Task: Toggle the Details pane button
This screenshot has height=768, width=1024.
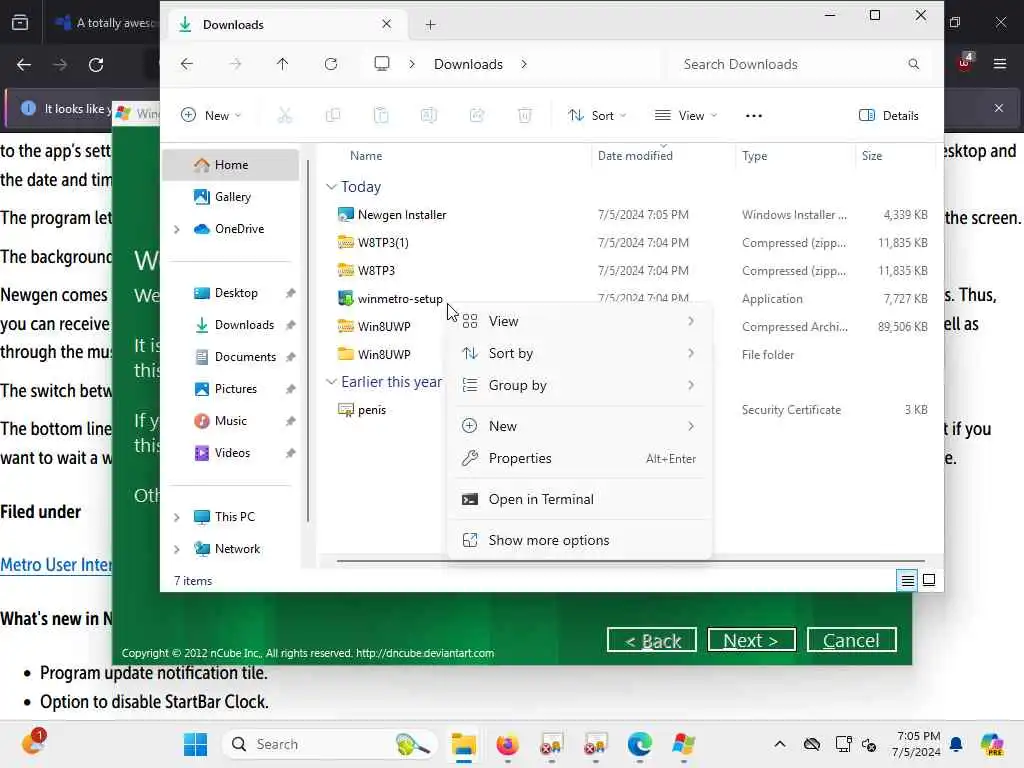Action: [889, 116]
